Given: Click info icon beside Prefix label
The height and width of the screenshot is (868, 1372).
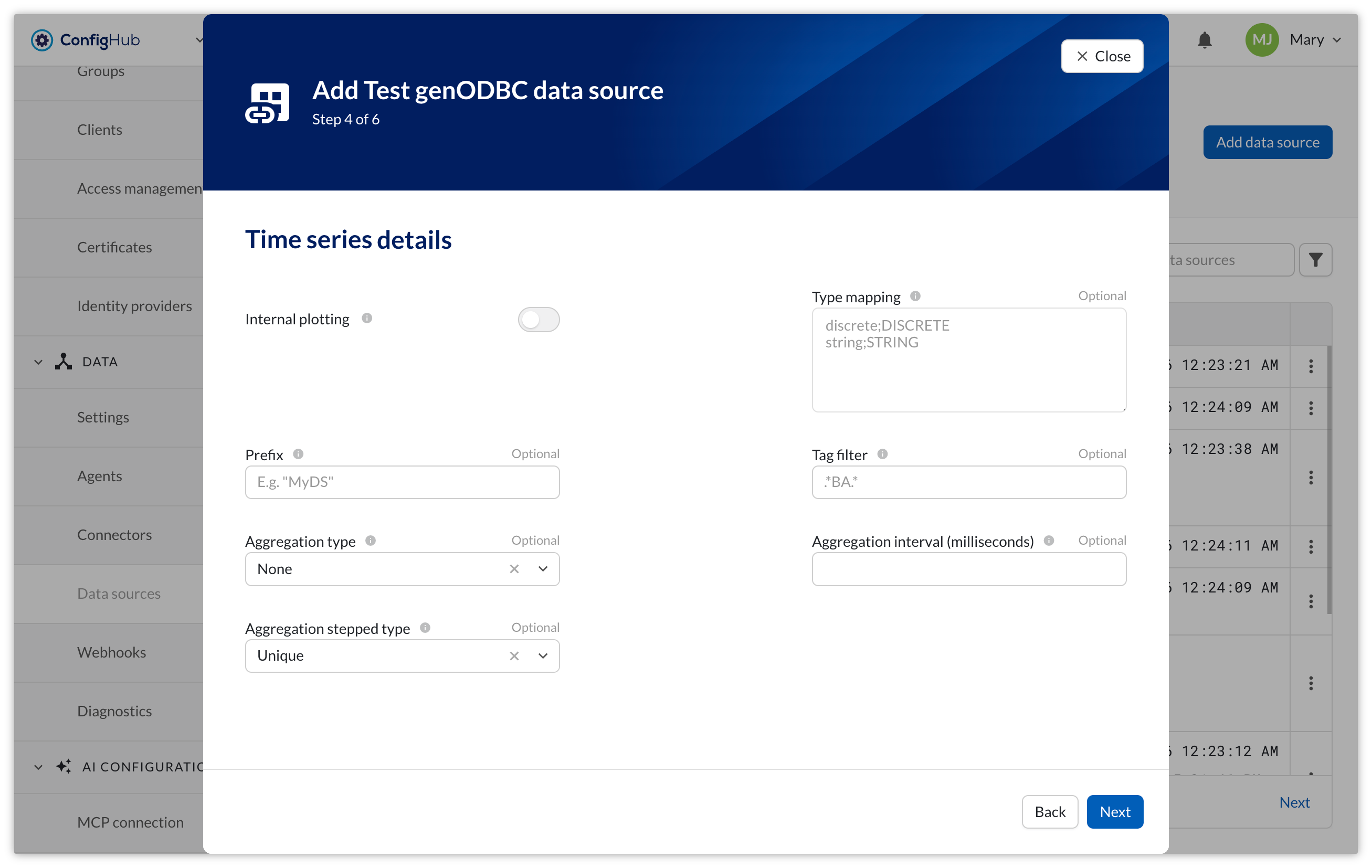Looking at the screenshot, I should tap(298, 454).
